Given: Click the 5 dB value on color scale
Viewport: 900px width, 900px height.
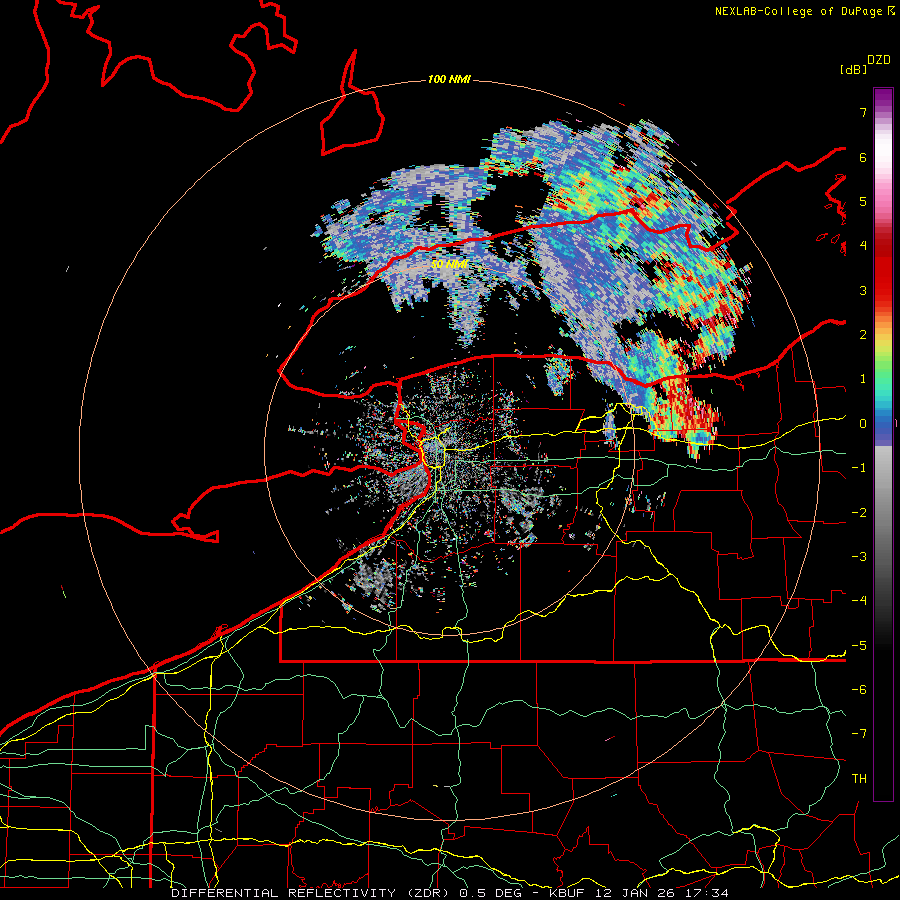Looking at the screenshot, I should (863, 201).
